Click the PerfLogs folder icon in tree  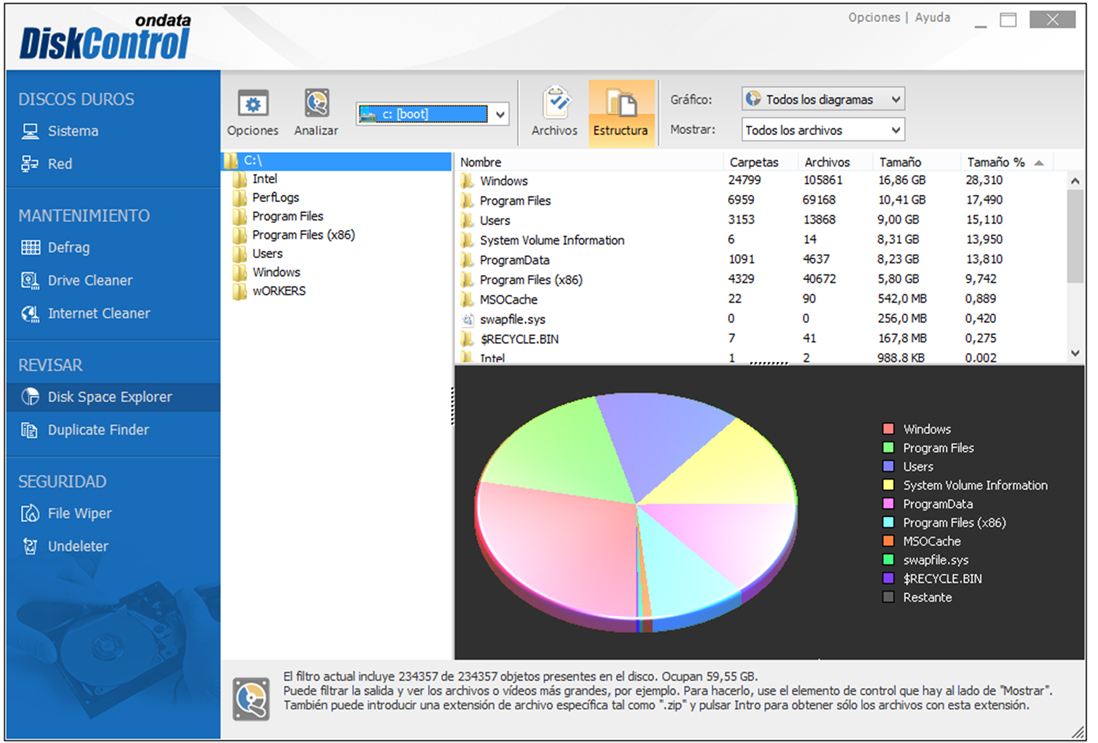[240, 198]
